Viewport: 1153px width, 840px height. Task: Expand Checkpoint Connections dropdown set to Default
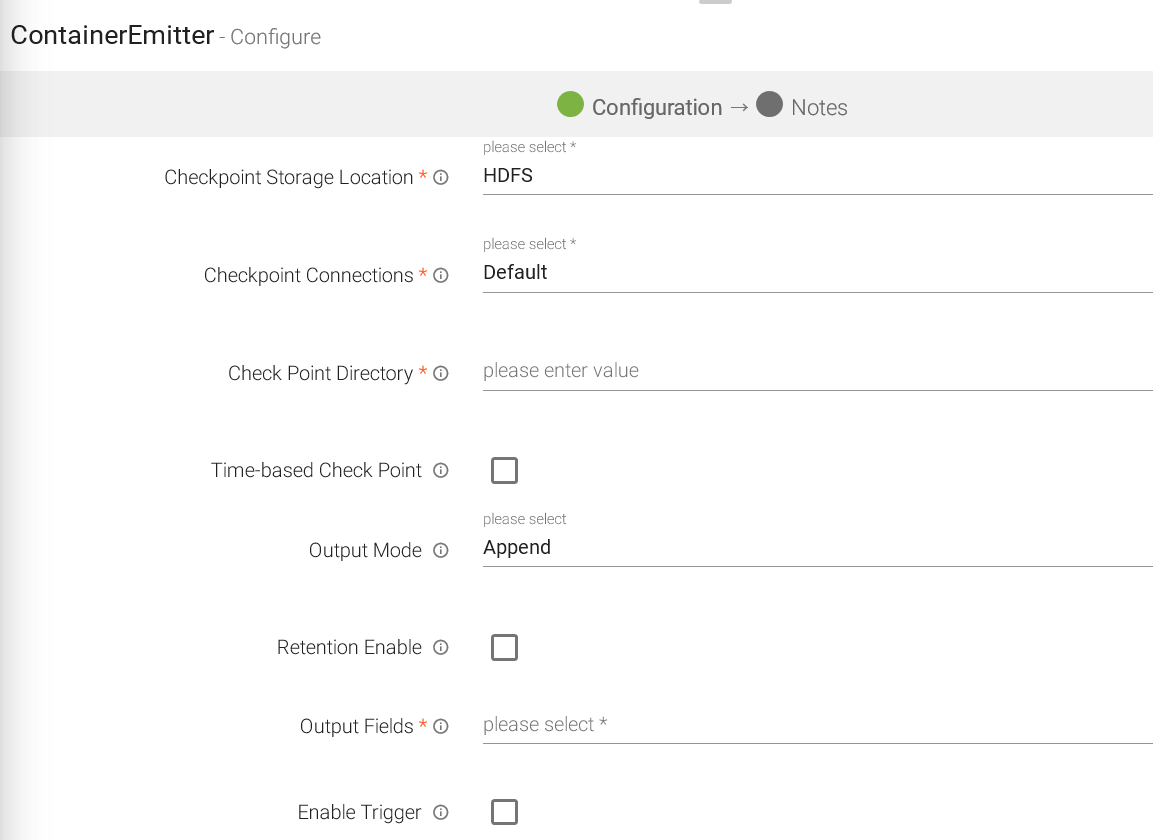[816, 273]
